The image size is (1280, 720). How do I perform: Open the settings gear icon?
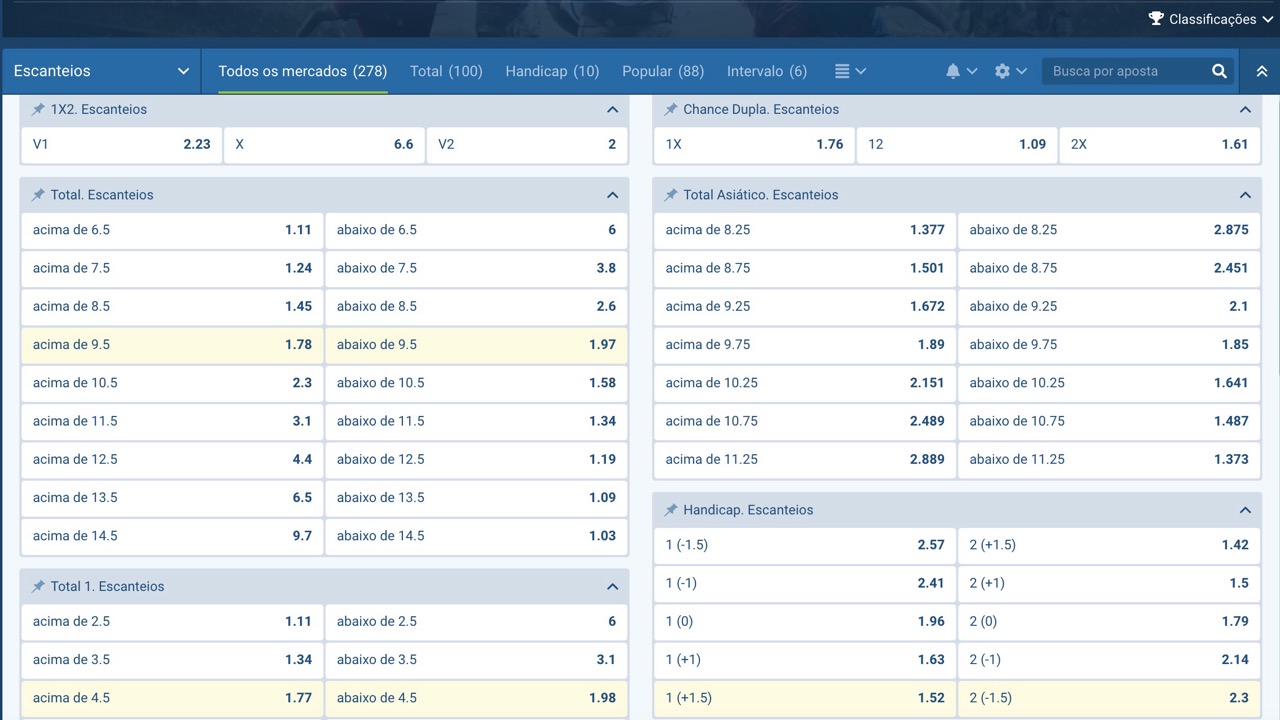(1002, 71)
